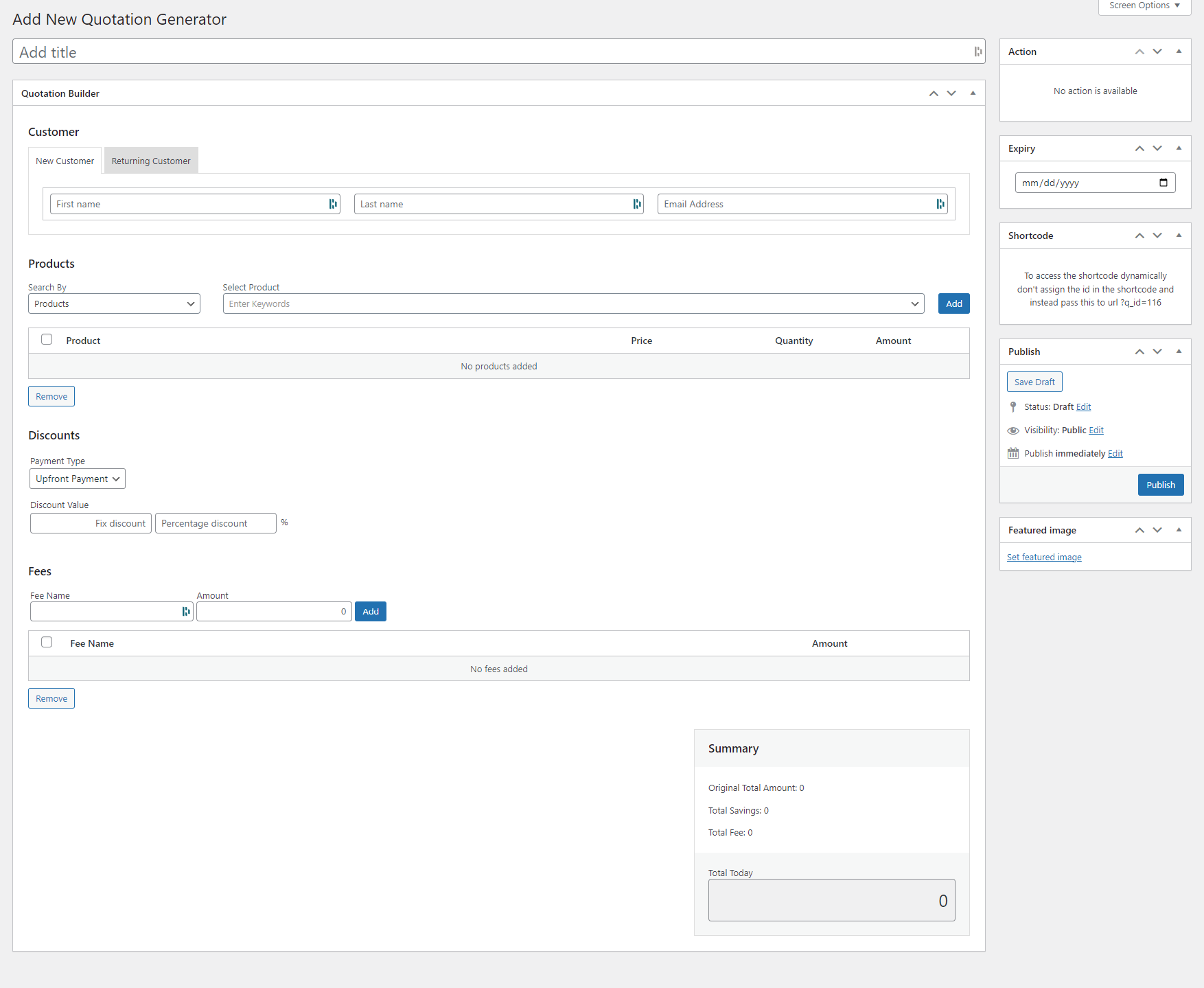Open the Search By Products dropdown
Image resolution: width=1204 pixels, height=988 pixels.
coord(114,303)
